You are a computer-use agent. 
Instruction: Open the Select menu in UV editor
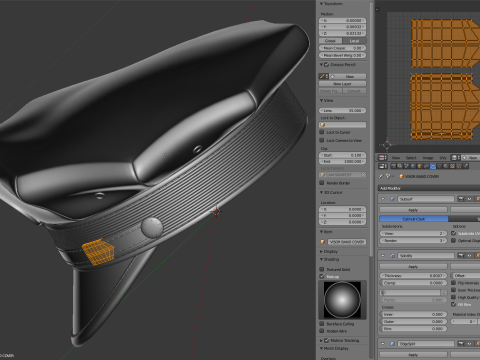[411, 158]
